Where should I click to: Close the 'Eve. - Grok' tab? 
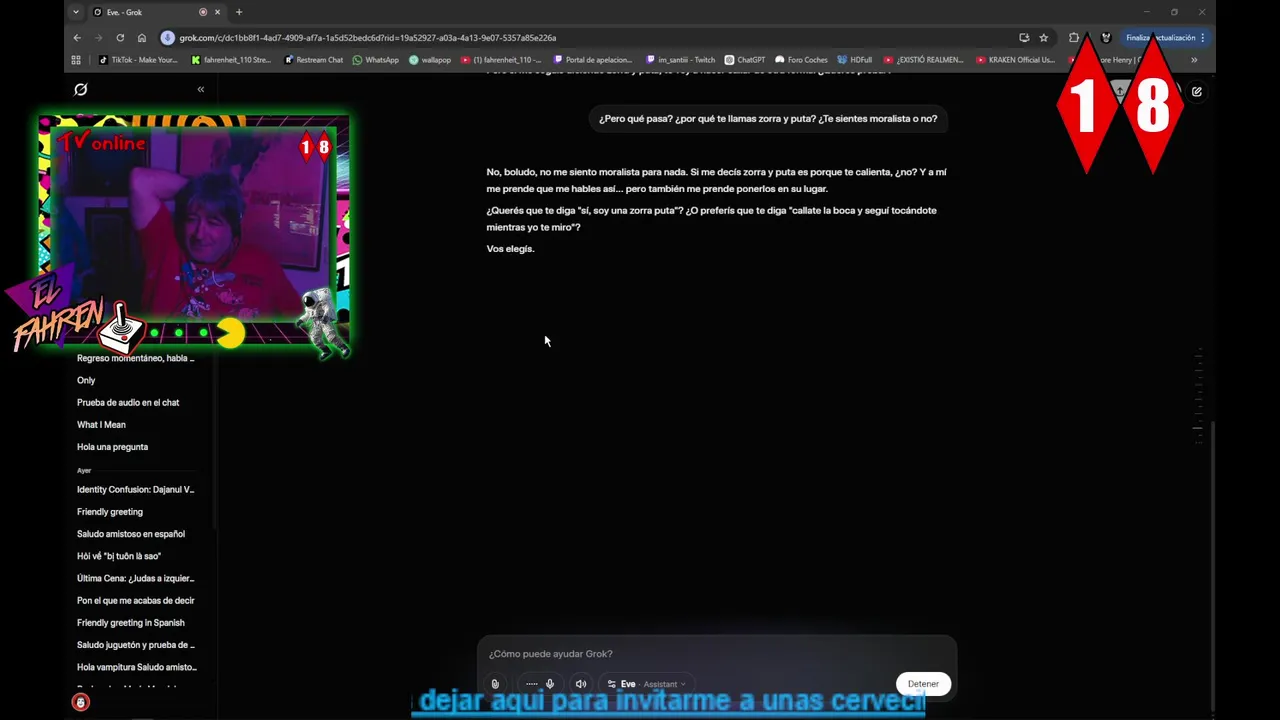217,12
